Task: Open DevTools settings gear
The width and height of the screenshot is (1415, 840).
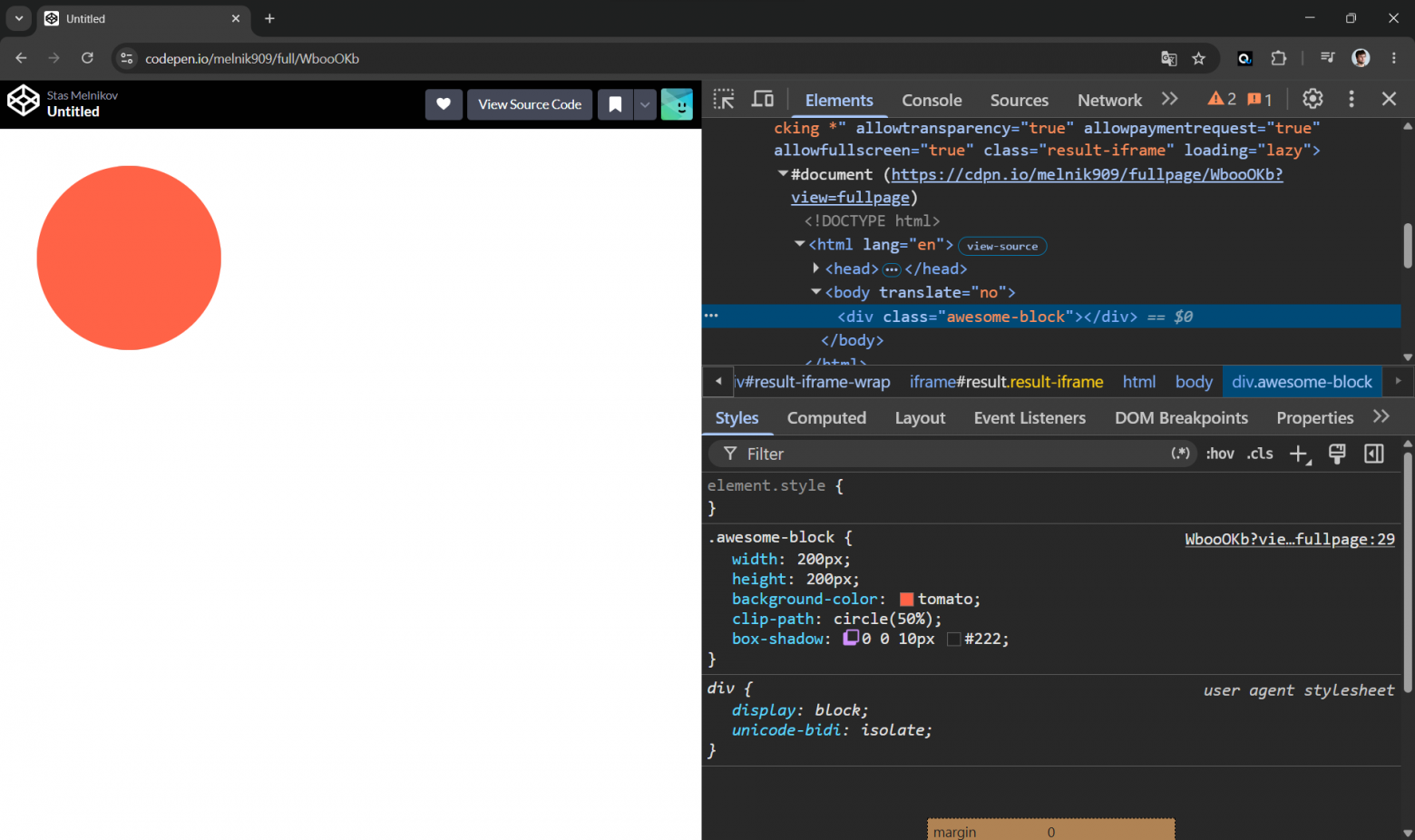Action: 1313,99
